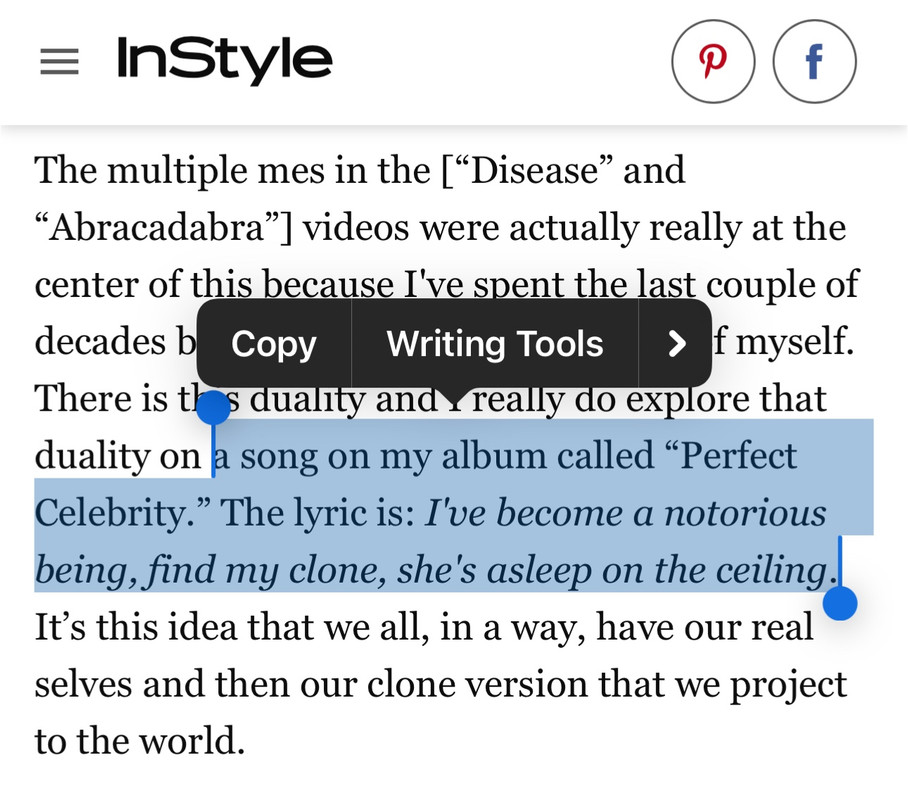This screenshot has width=908, height=800.
Task: Tap the closing words "to the world."
Action: [140, 741]
